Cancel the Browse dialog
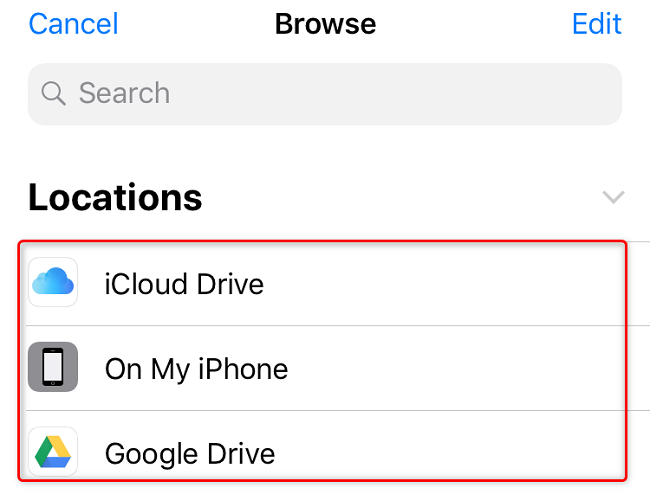The width and height of the screenshot is (650, 494). pyautogui.click(x=74, y=24)
